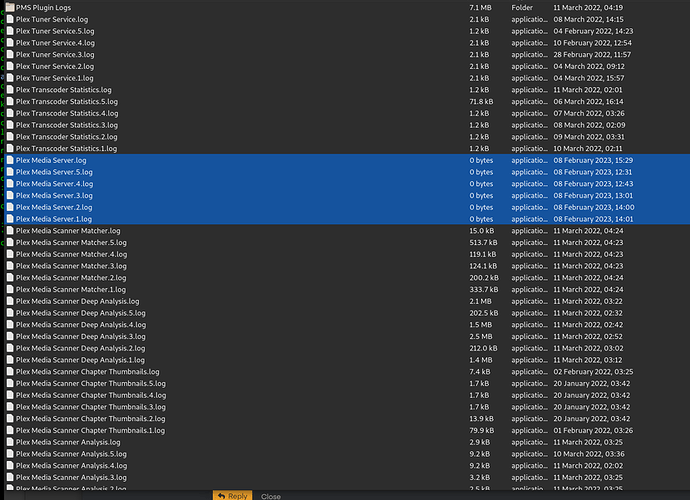690x500 pixels.
Task: Click file name Plex Media Scanner Deep Analysis.2.log
Action: [81, 349]
